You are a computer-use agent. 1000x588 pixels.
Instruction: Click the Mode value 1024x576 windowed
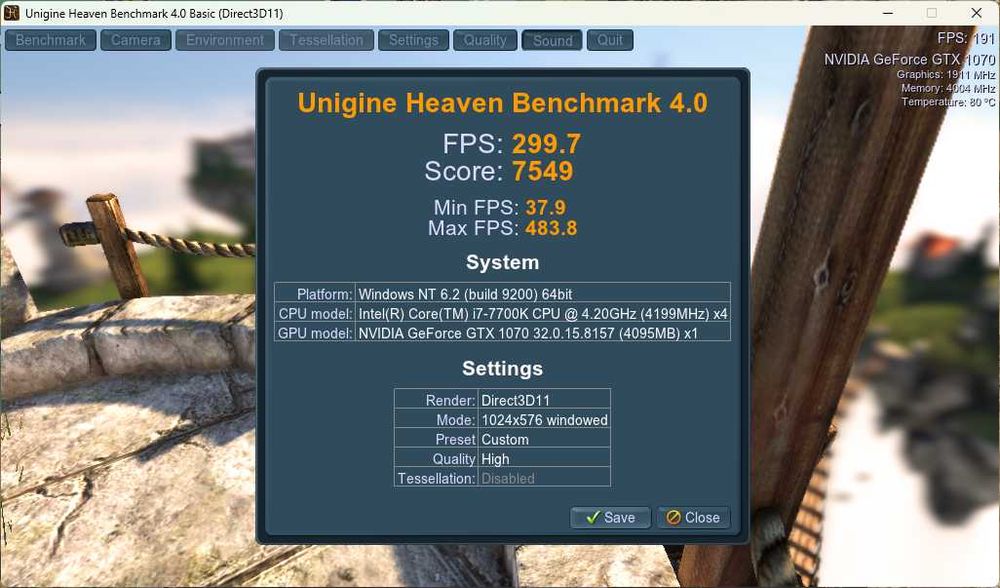coord(544,420)
